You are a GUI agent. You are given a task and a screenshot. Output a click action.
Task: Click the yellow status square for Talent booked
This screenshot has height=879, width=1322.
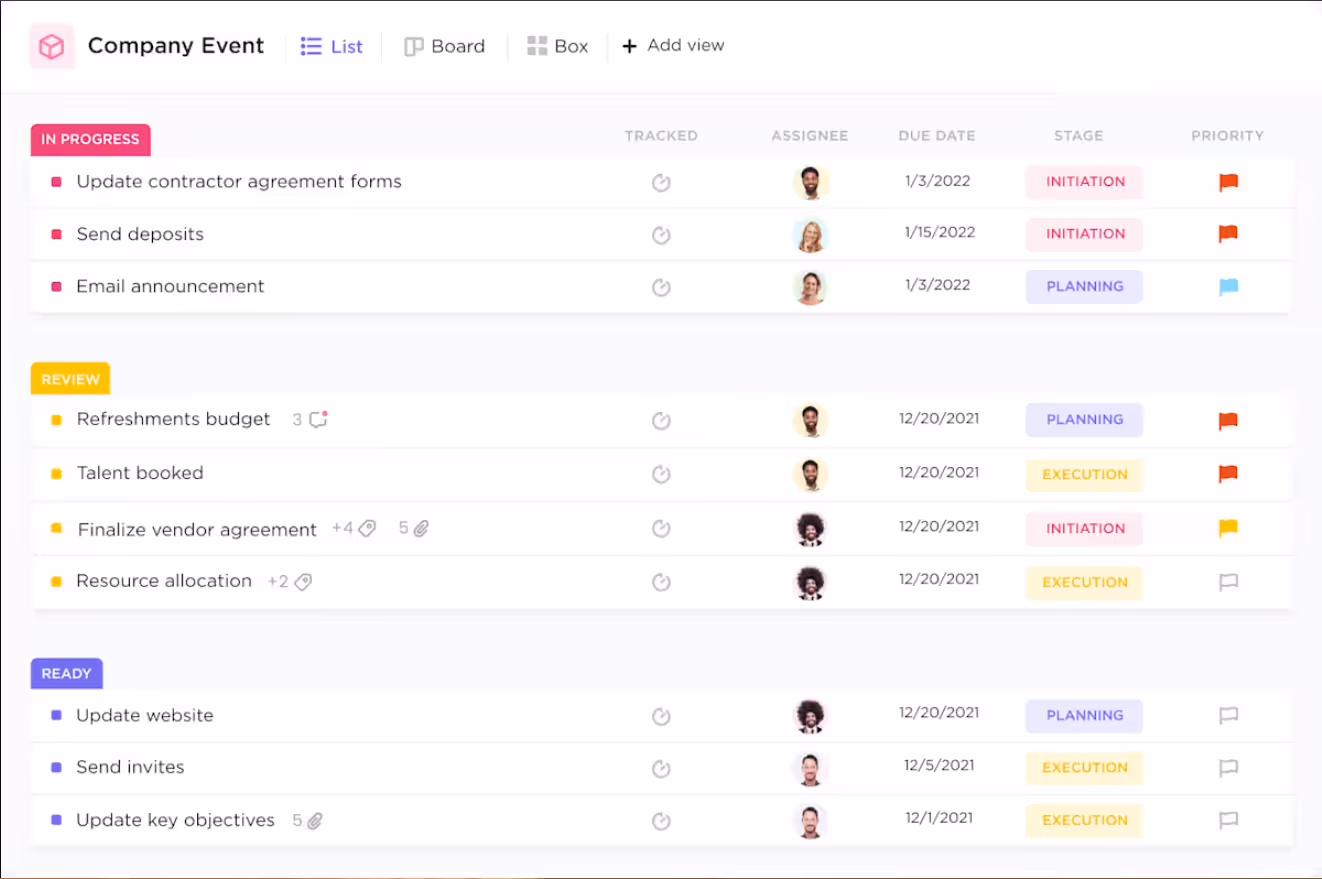(56, 474)
